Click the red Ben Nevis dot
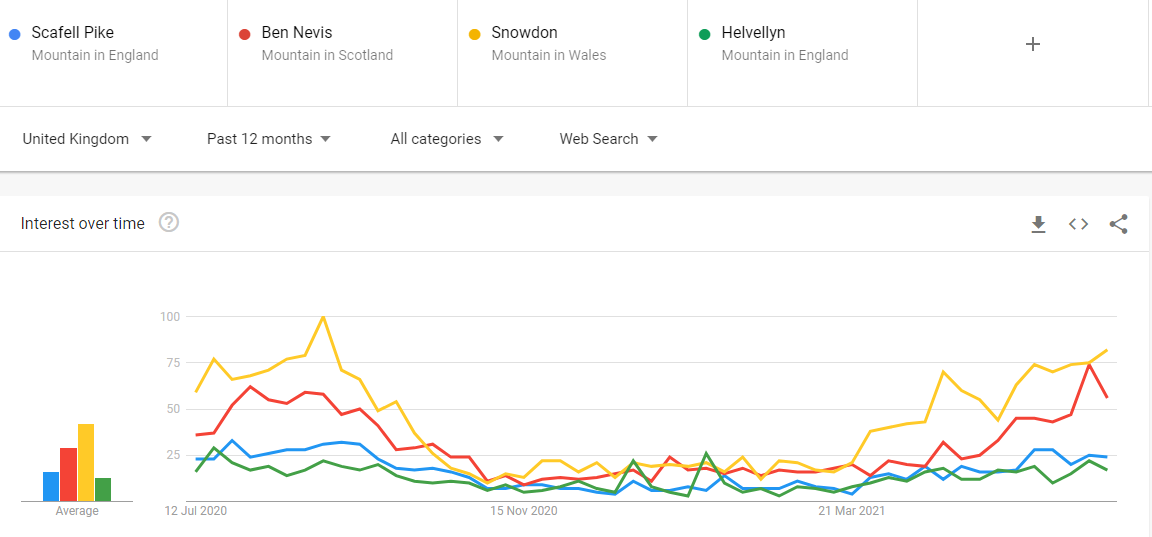The width and height of the screenshot is (1152, 537). coord(244,34)
